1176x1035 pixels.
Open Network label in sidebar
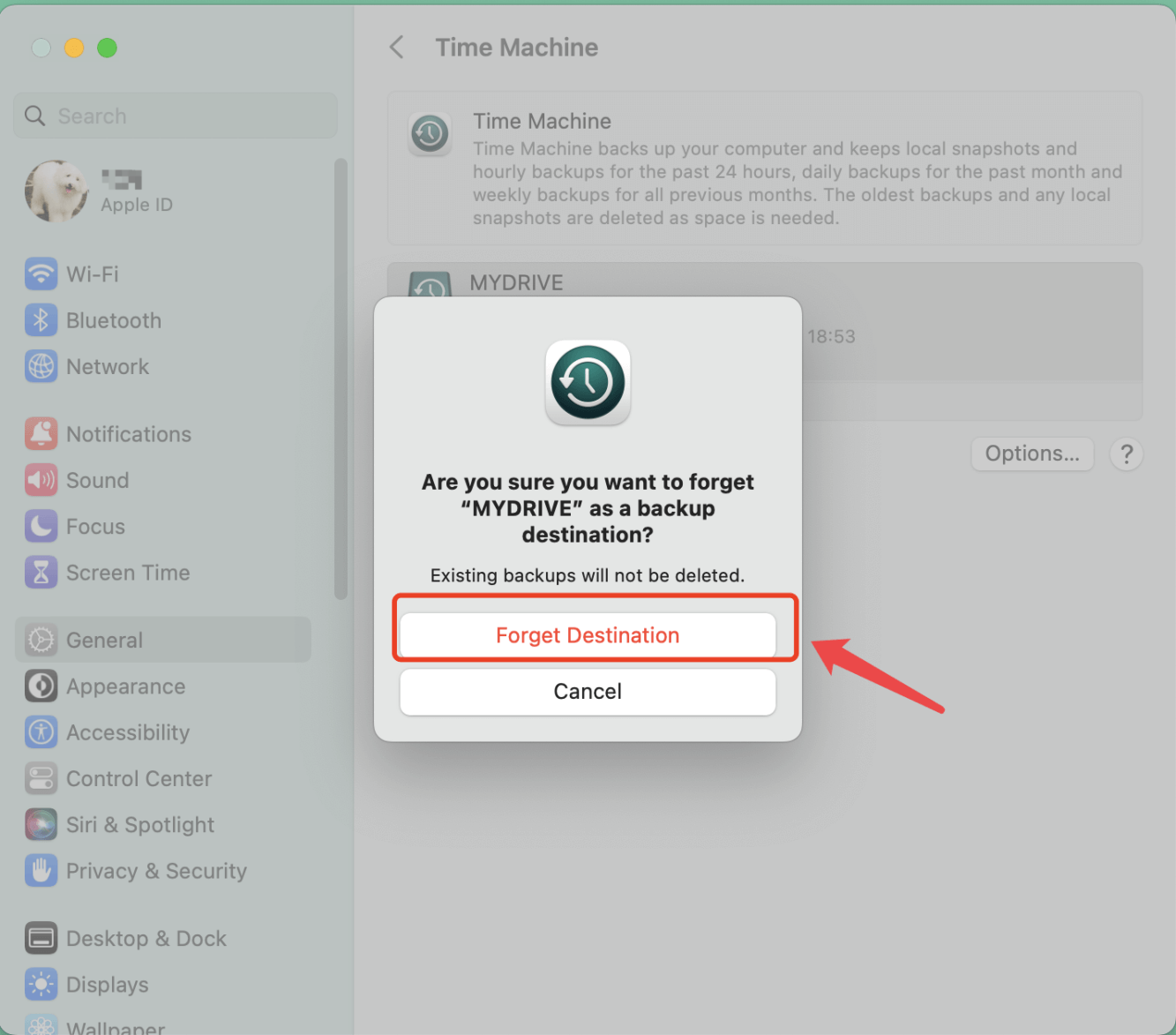108,366
